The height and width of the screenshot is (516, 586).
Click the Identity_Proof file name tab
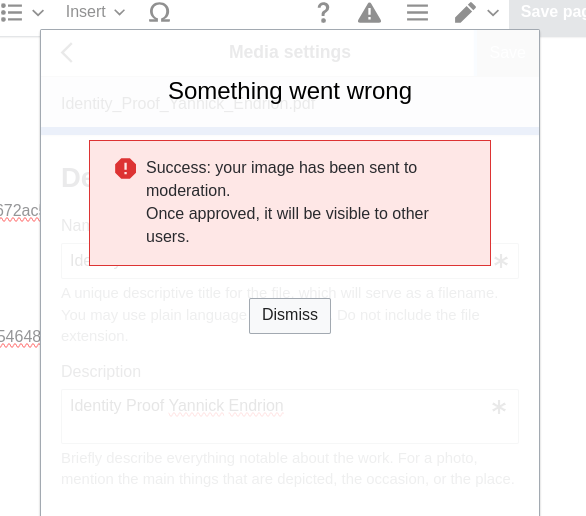[x=188, y=103]
